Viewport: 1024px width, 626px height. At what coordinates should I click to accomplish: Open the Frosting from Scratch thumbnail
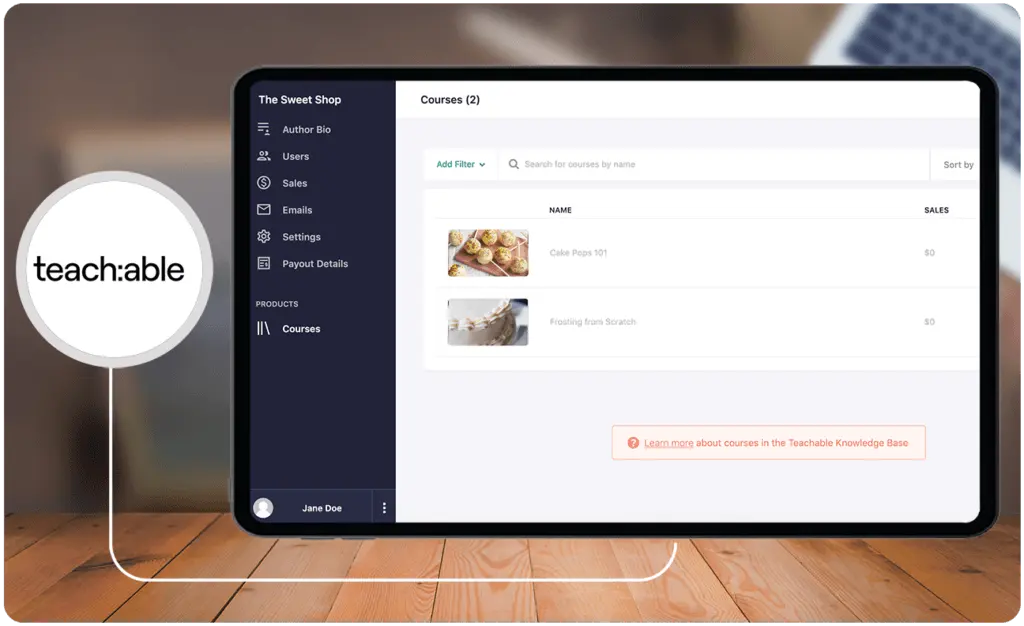click(488, 322)
